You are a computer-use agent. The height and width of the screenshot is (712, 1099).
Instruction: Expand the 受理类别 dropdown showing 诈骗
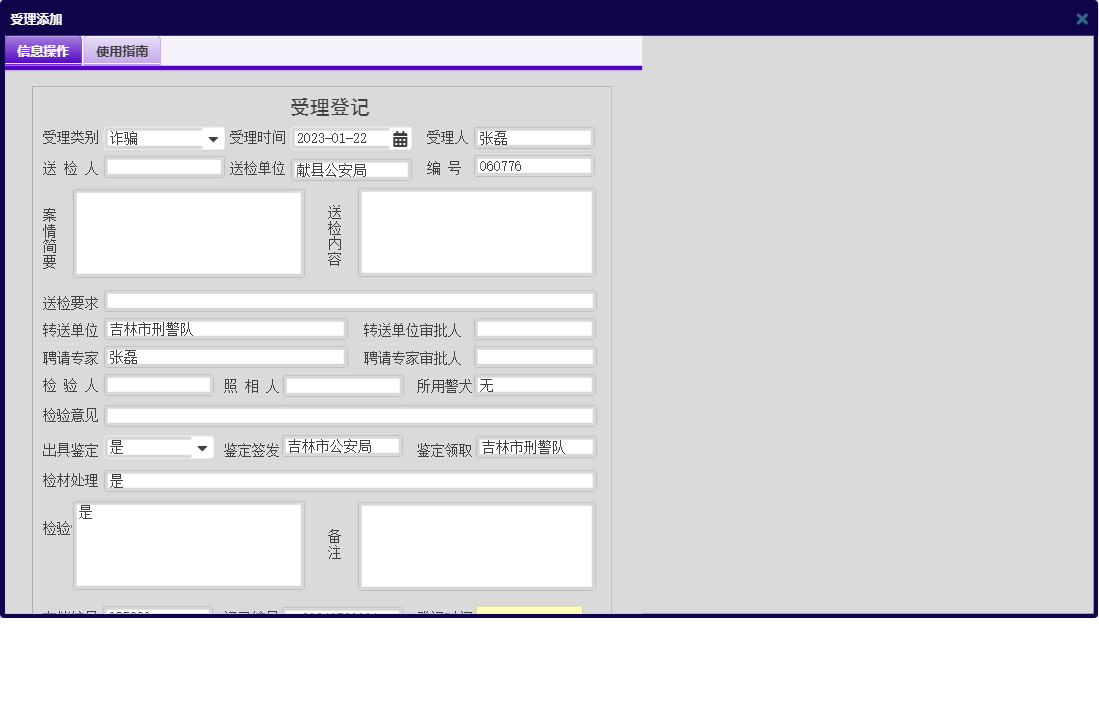coord(214,139)
